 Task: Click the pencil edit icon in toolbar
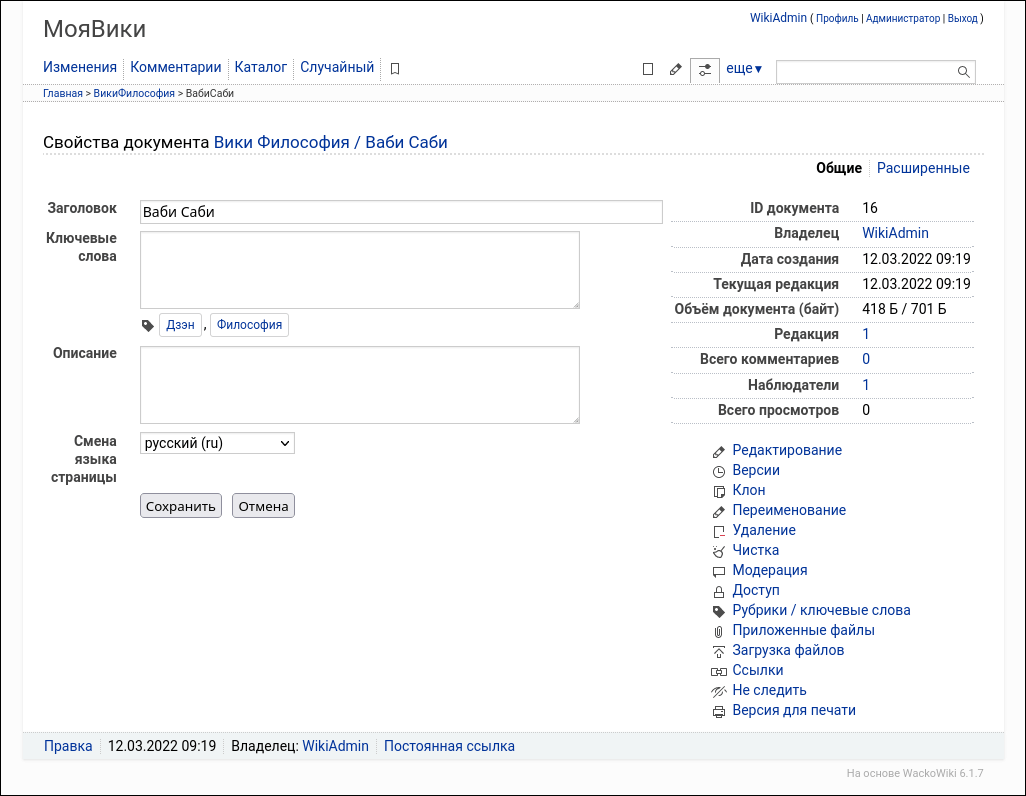pos(676,69)
